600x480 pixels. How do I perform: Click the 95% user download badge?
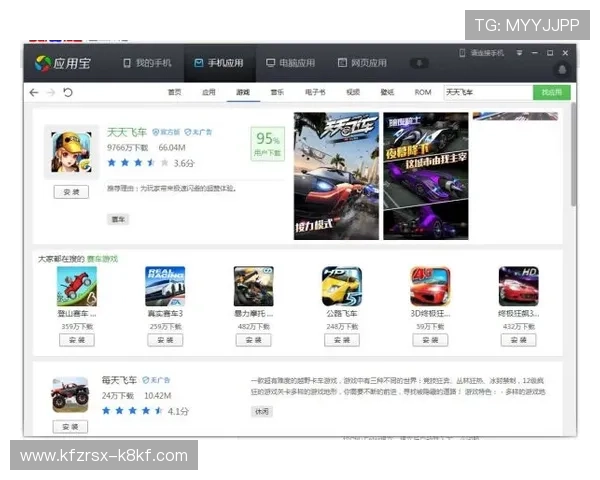click(267, 144)
